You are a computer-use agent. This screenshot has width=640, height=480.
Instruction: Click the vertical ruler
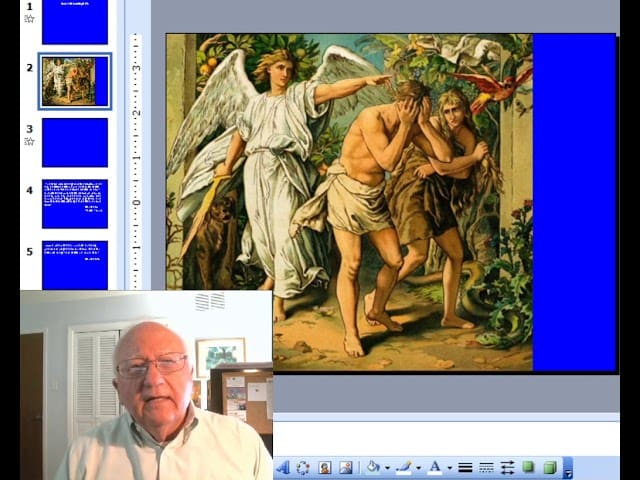[x=136, y=162]
